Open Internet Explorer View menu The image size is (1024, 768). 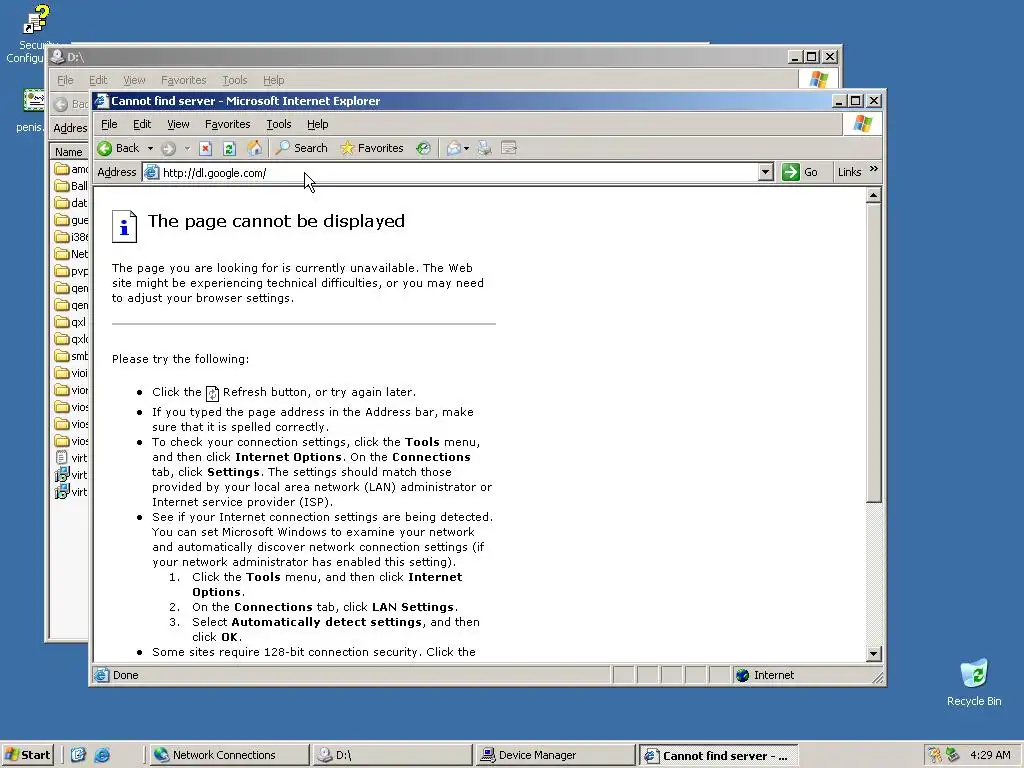[178, 124]
